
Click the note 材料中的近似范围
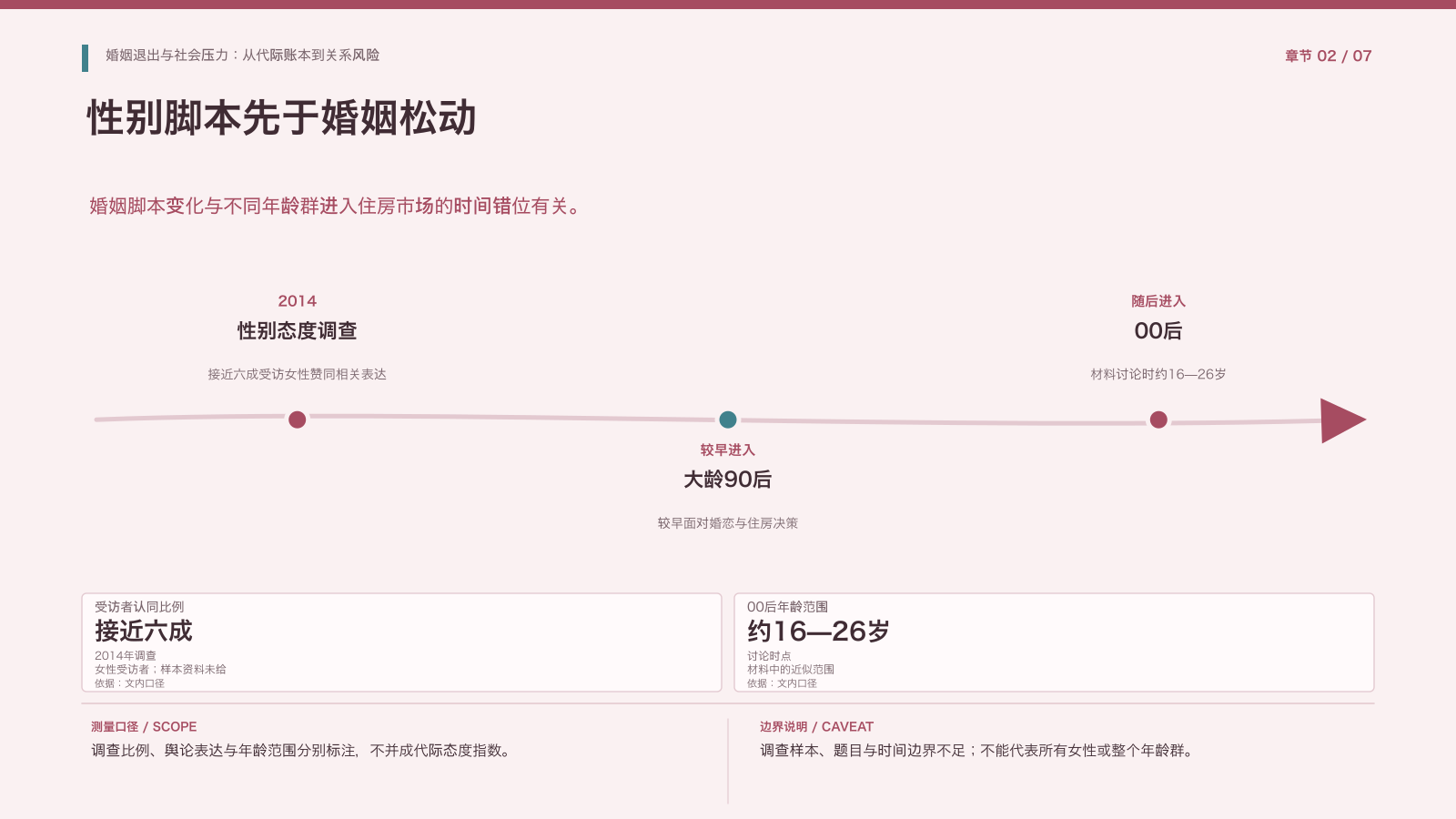click(791, 670)
